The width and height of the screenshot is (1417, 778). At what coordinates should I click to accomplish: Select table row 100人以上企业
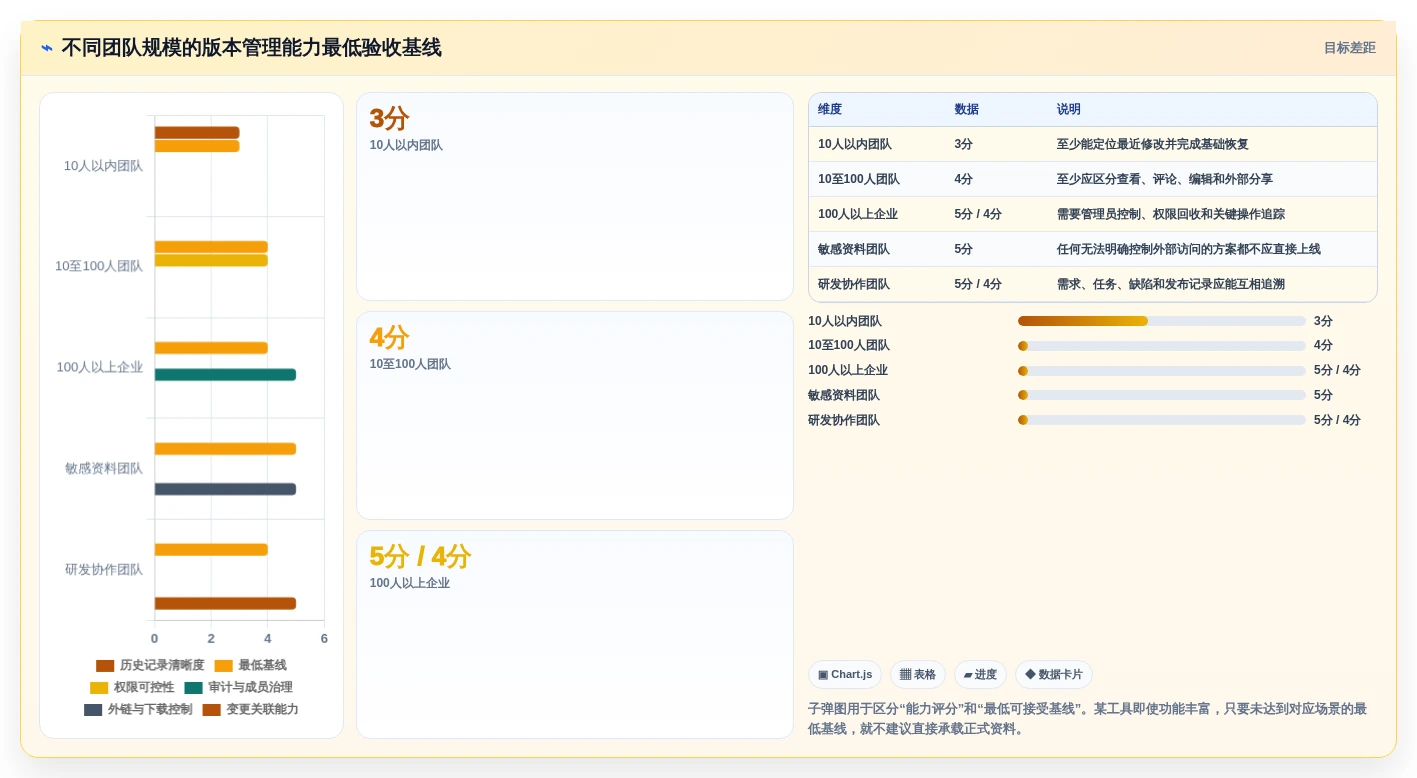tap(1093, 214)
